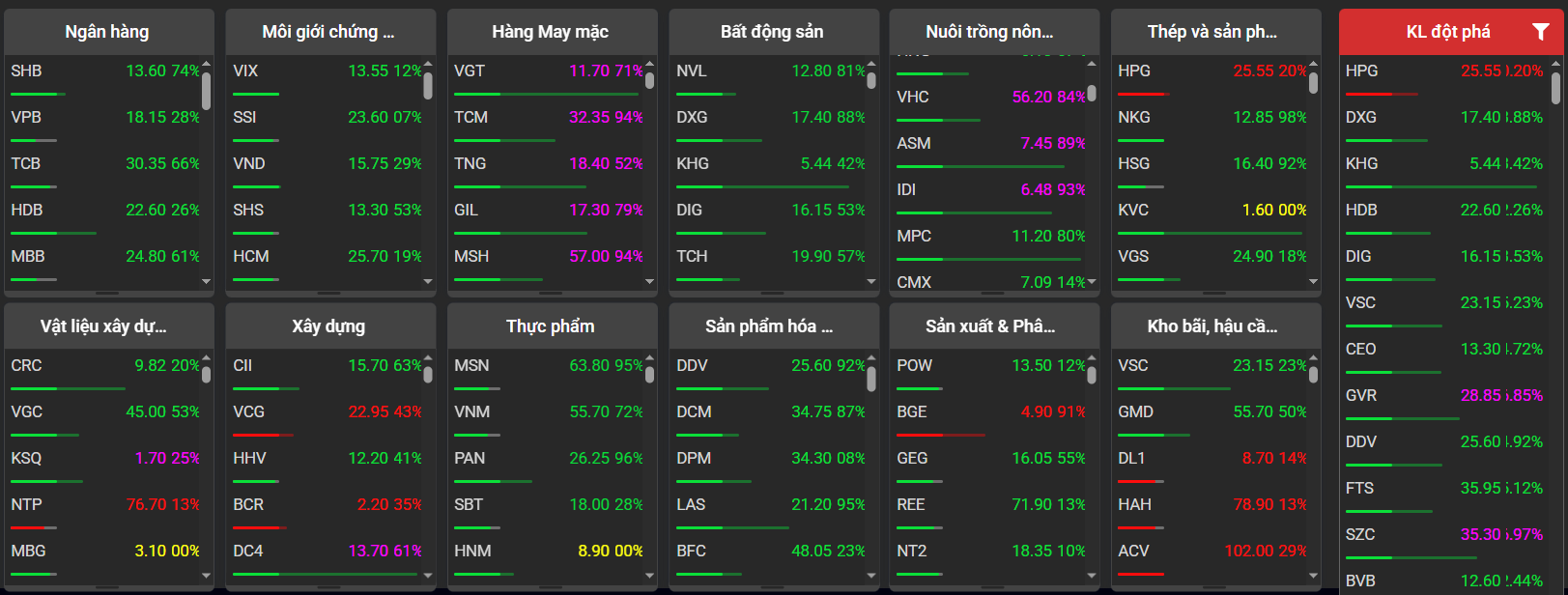Screen dimensions: 1568x595
Task: Select VCG ticker row
Action: [x=326, y=418]
